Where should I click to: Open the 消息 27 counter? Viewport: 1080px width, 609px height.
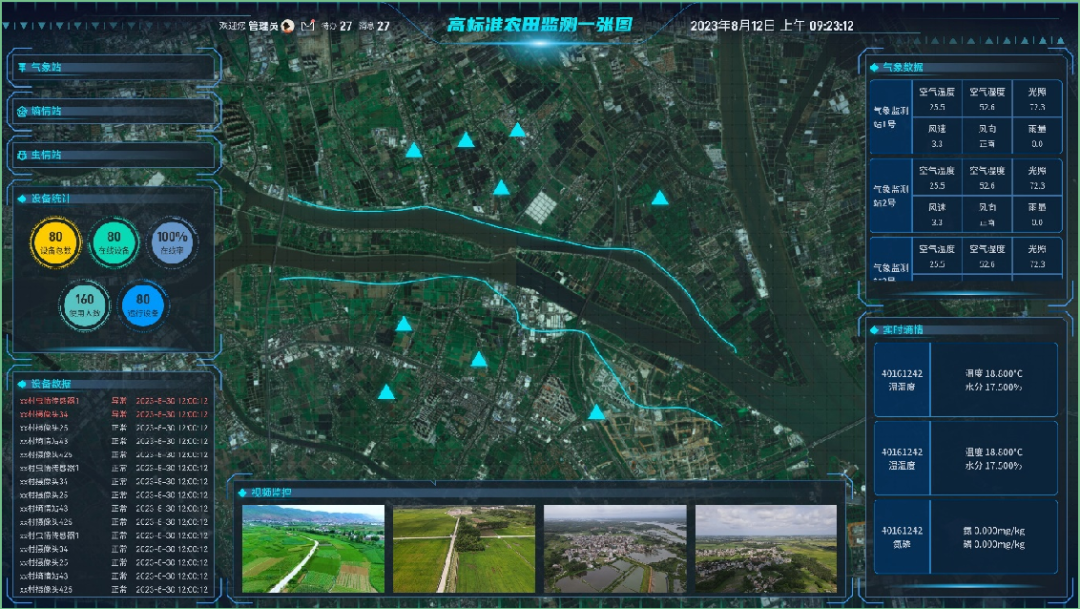click(374, 26)
